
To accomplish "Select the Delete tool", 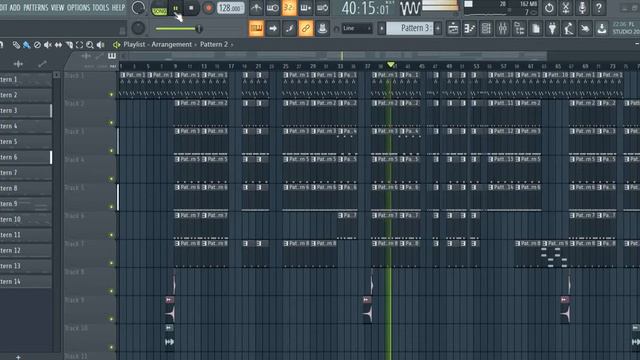I will tap(37, 45).
